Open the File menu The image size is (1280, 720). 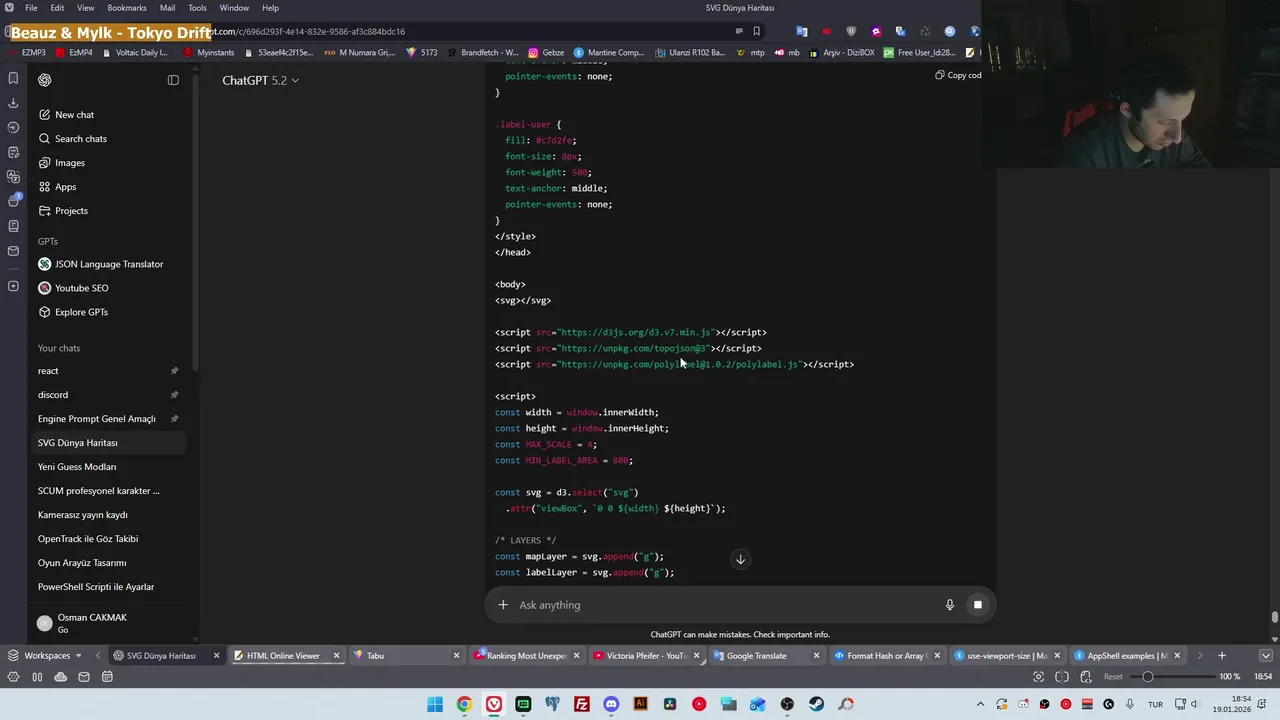31,8
